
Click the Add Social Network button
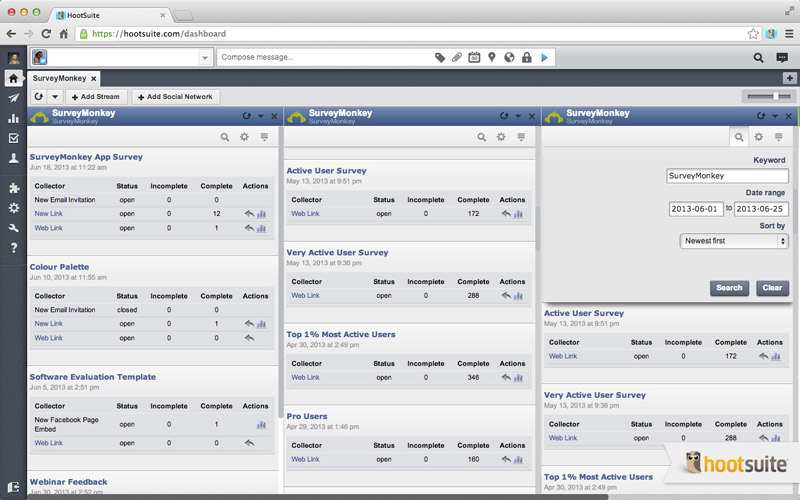click(x=176, y=97)
